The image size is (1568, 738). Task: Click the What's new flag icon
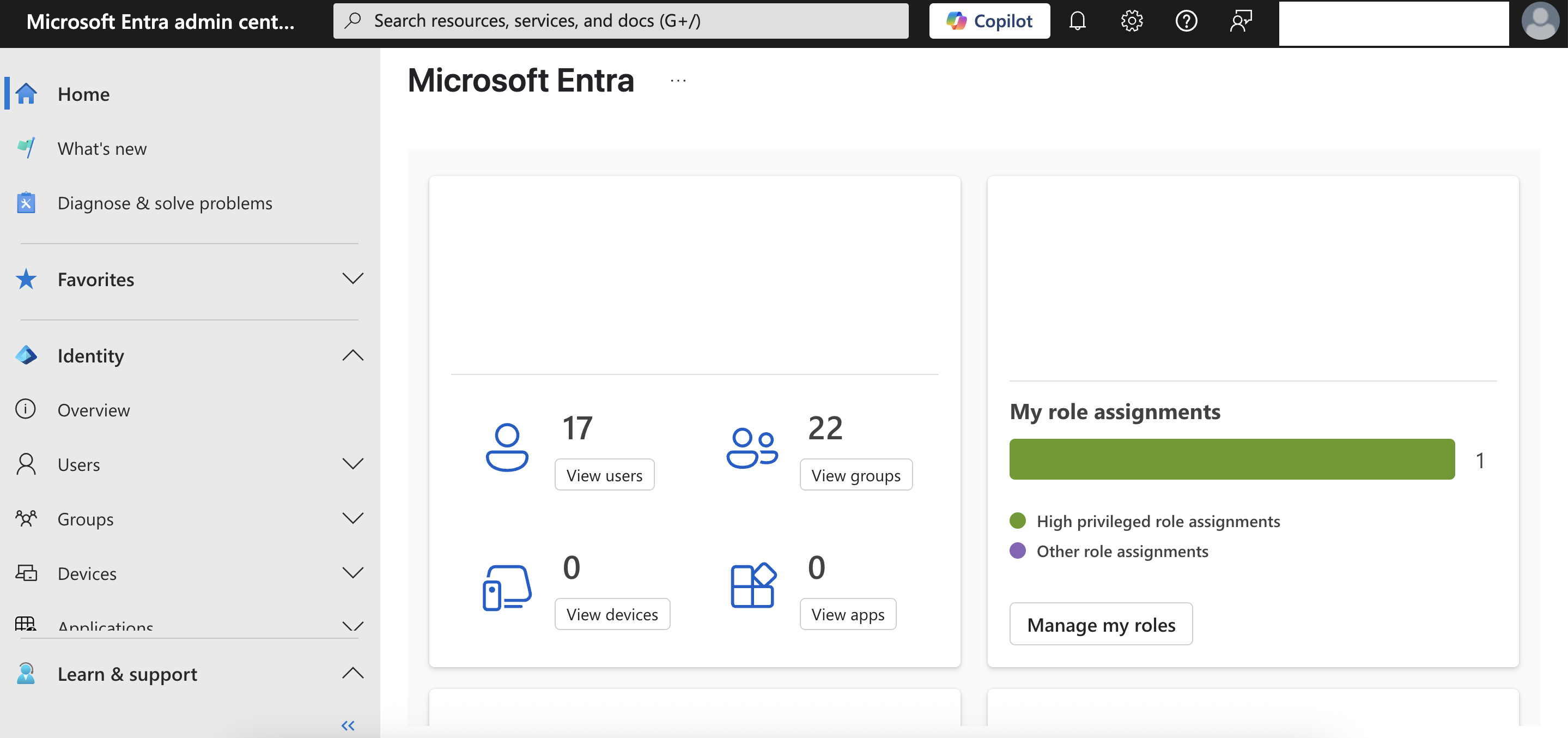tap(26, 148)
